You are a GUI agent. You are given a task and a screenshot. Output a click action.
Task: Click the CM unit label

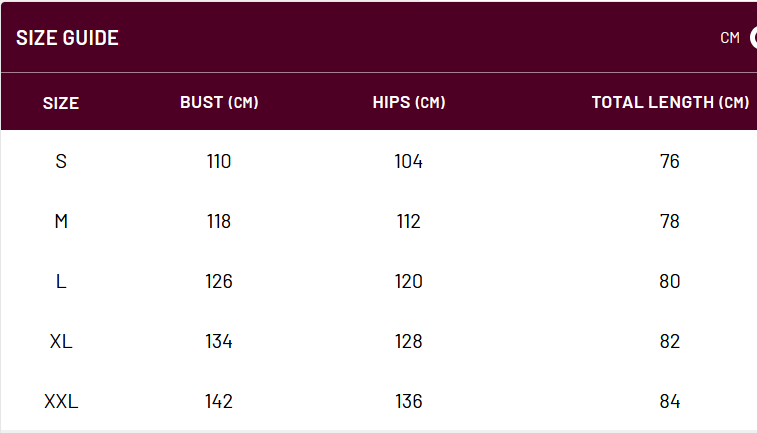pos(729,38)
